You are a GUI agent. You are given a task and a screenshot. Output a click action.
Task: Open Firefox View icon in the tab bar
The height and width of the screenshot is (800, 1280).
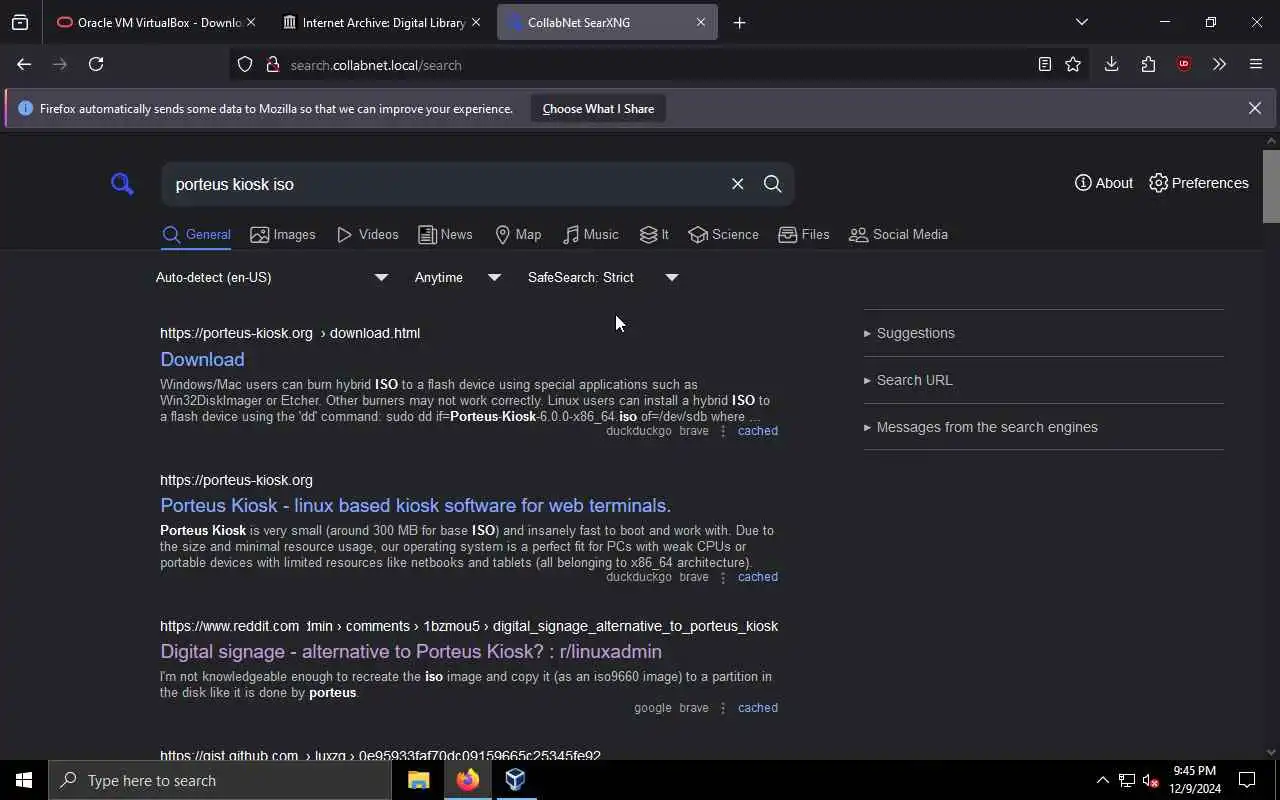point(20,22)
